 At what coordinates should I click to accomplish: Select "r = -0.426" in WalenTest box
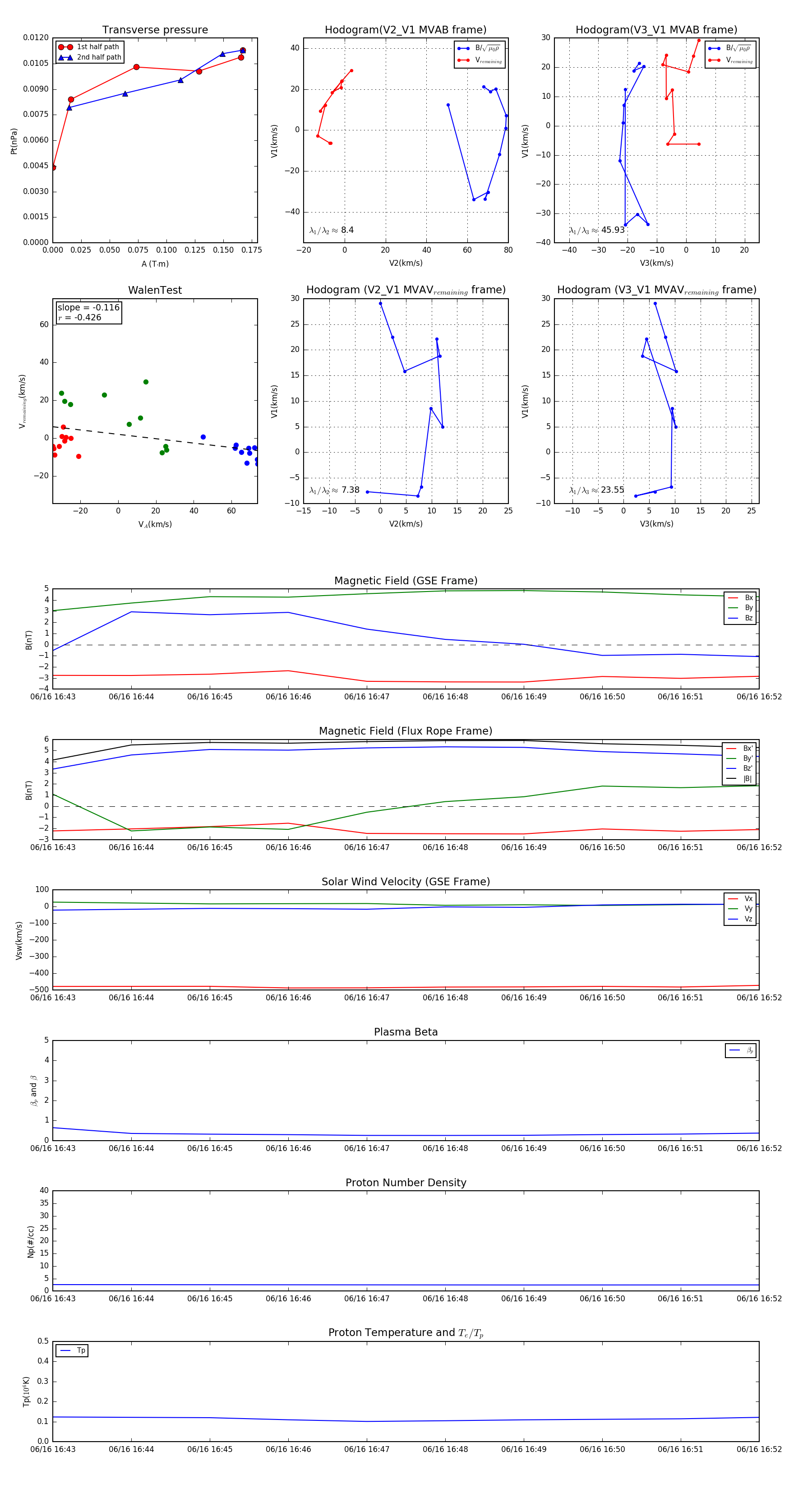point(79,318)
